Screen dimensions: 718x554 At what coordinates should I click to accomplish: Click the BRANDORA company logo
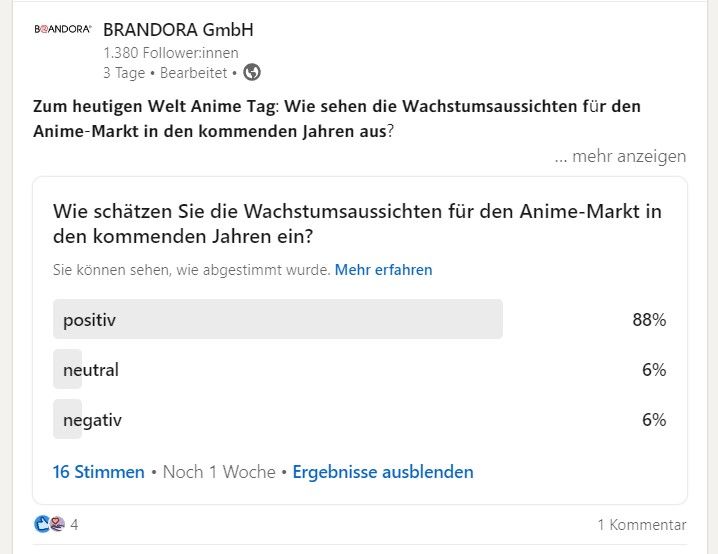click(62, 30)
